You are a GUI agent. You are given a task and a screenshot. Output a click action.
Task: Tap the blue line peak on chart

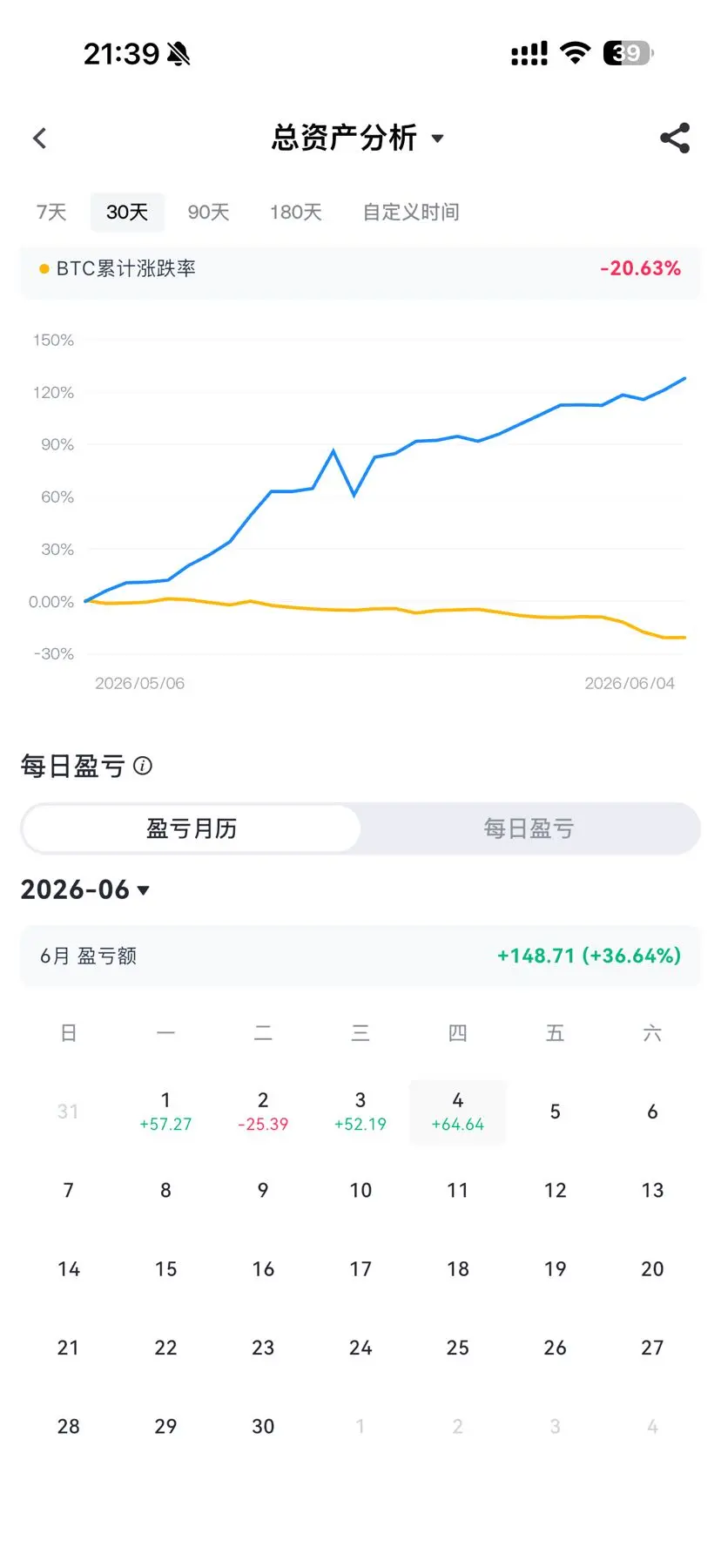[684, 379]
